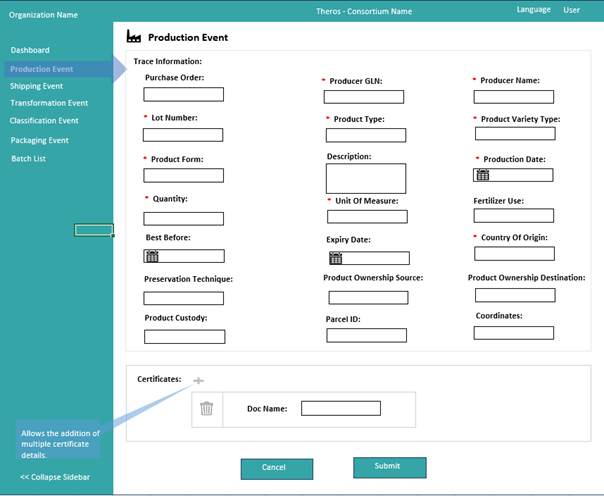
Task: Open the Best Before calendar picker
Action: (152, 257)
